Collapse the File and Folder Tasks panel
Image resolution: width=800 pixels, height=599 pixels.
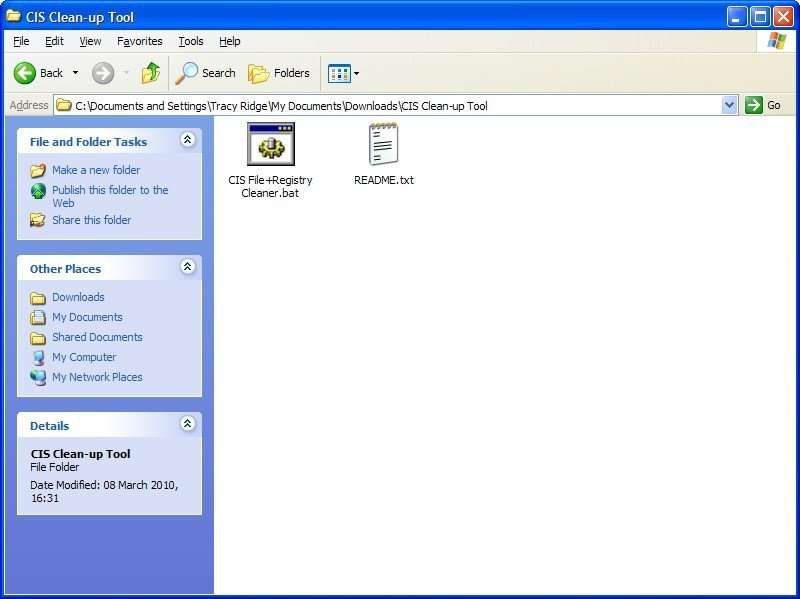pyautogui.click(x=187, y=141)
